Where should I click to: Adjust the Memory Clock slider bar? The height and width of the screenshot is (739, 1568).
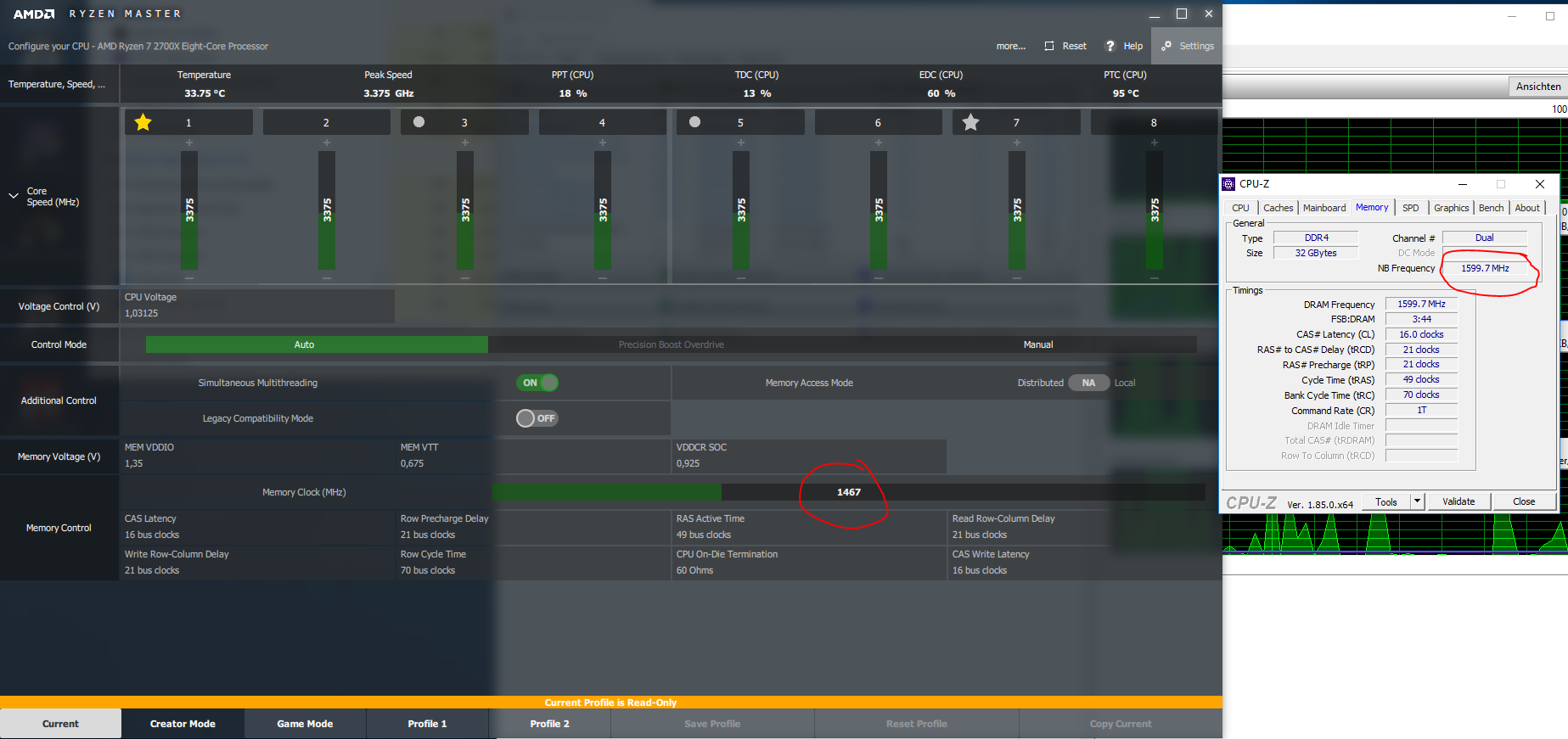[848, 492]
